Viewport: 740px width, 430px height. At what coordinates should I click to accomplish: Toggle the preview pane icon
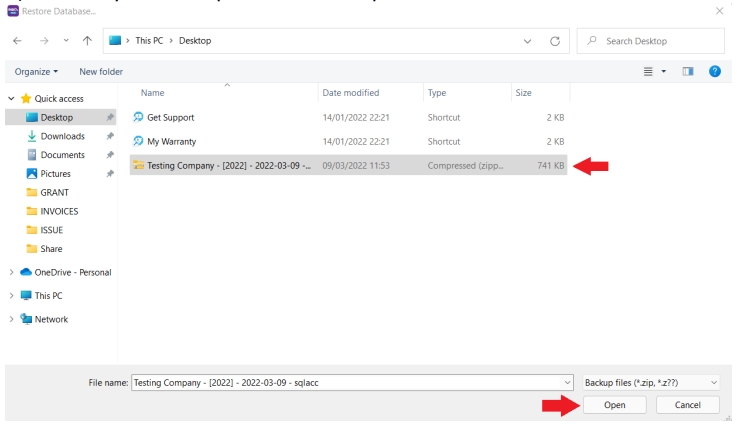pyautogui.click(x=687, y=72)
